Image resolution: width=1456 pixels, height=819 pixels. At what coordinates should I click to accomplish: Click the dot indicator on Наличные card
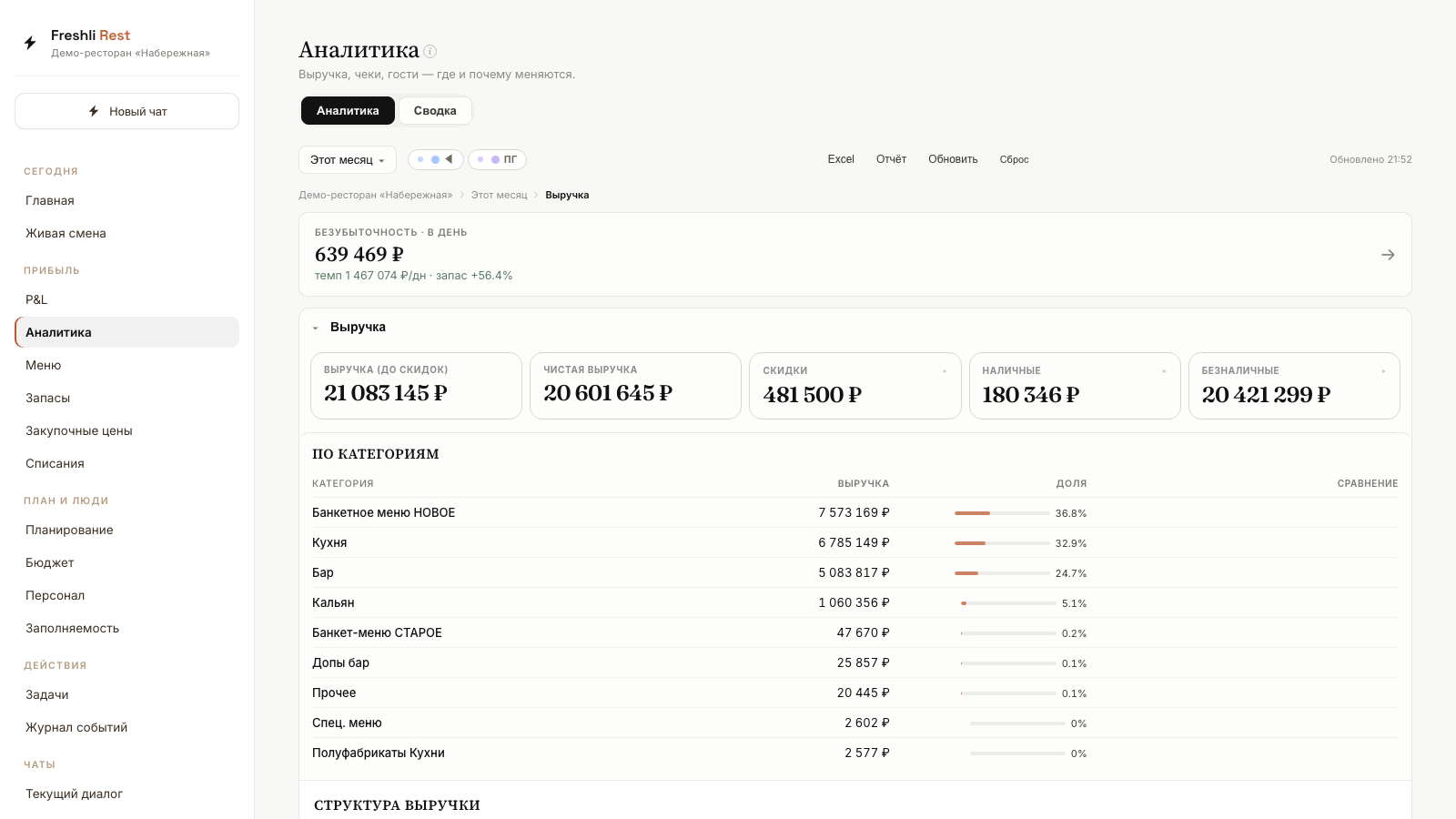[1164, 371]
